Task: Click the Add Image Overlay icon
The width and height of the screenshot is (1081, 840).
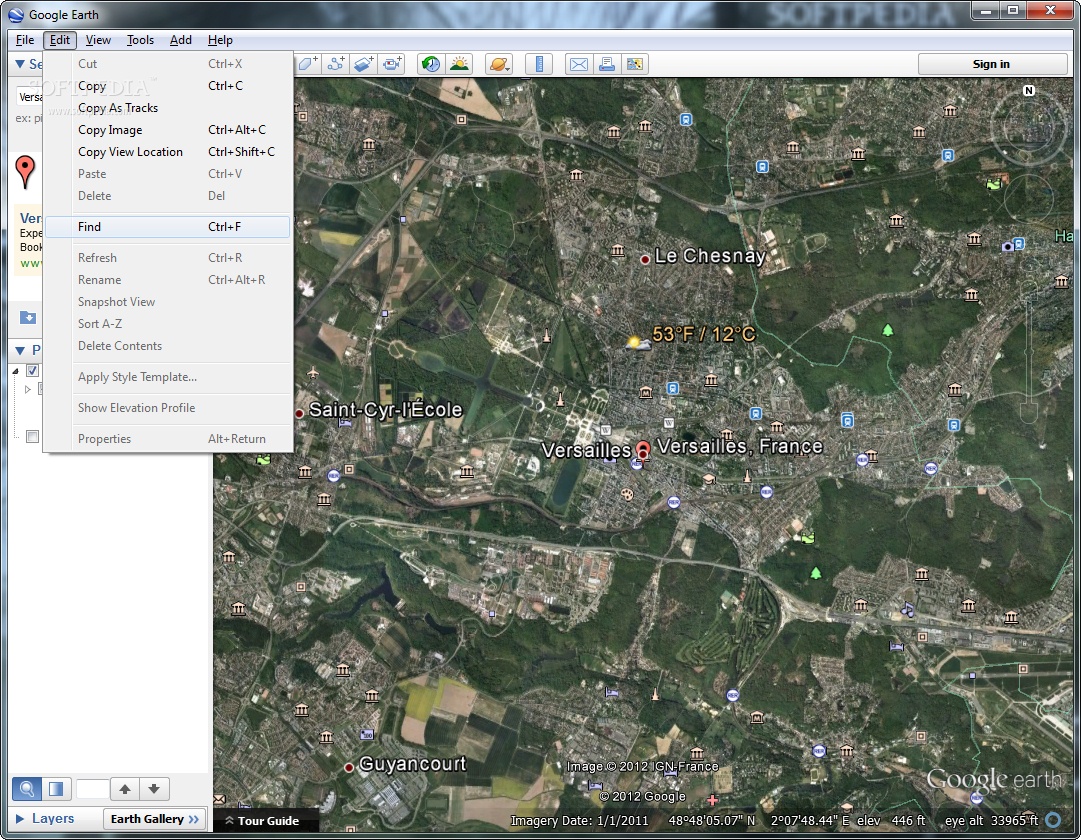Action: point(364,64)
